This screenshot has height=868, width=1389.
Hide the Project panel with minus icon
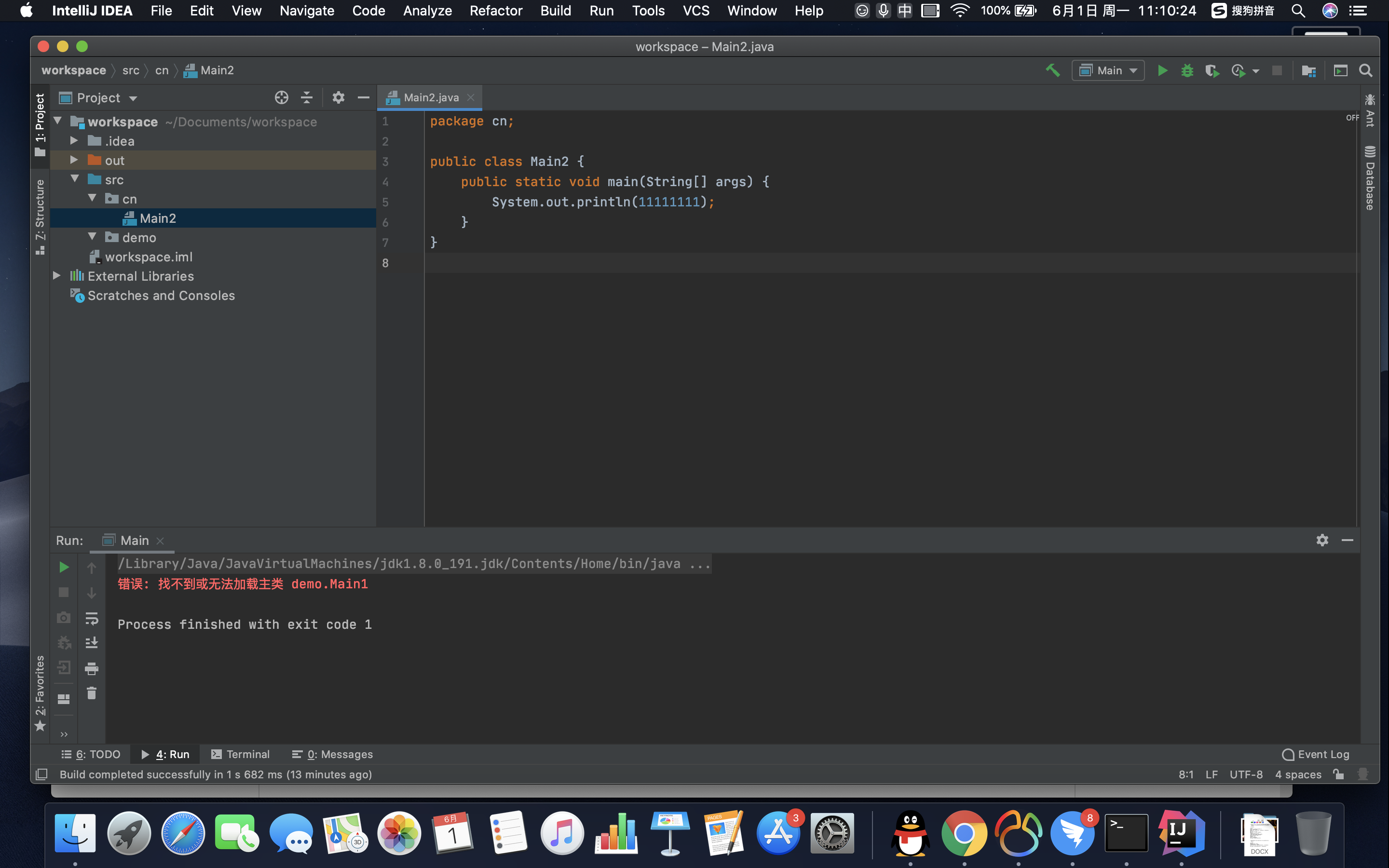[363, 97]
